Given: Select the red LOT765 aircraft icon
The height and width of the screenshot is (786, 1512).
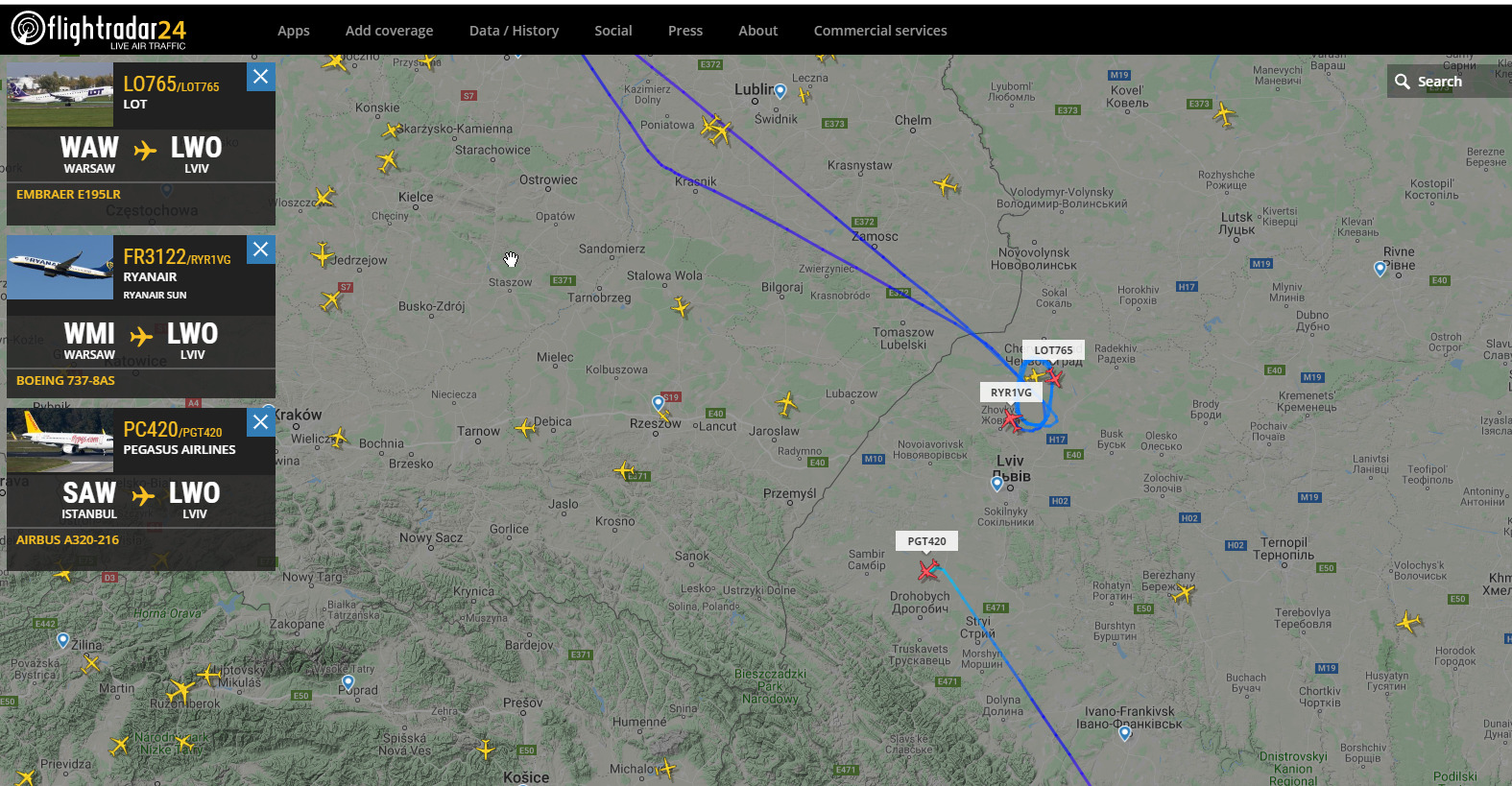Looking at the screenshot, I should 1054,377.
